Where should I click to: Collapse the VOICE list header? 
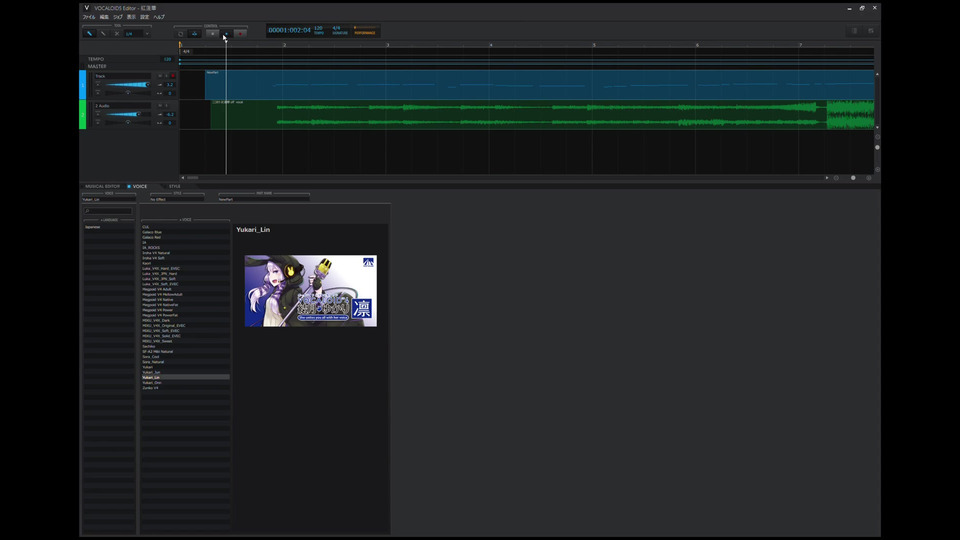click(185, 220)
